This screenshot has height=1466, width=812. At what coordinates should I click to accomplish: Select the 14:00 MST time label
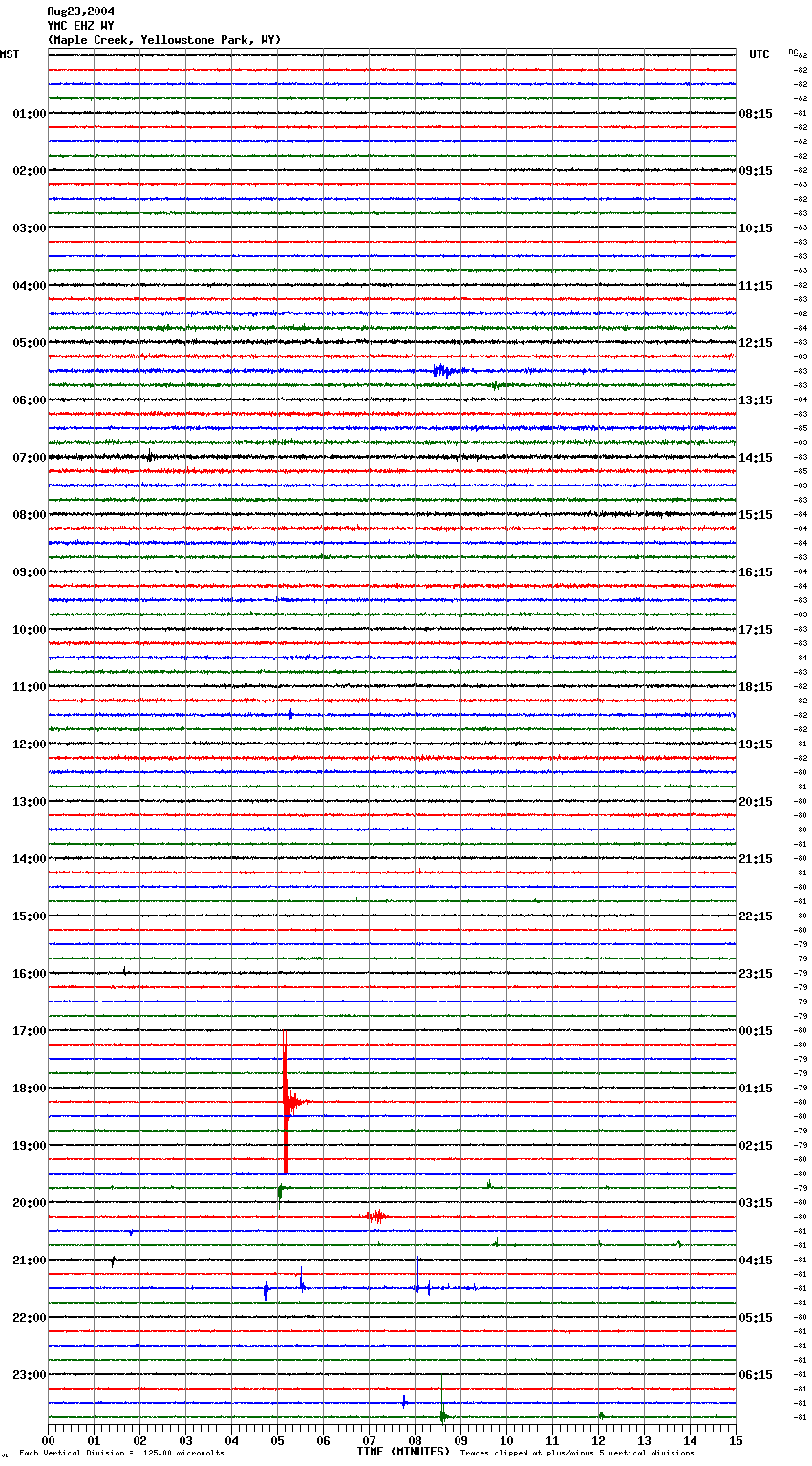(30, 859)
